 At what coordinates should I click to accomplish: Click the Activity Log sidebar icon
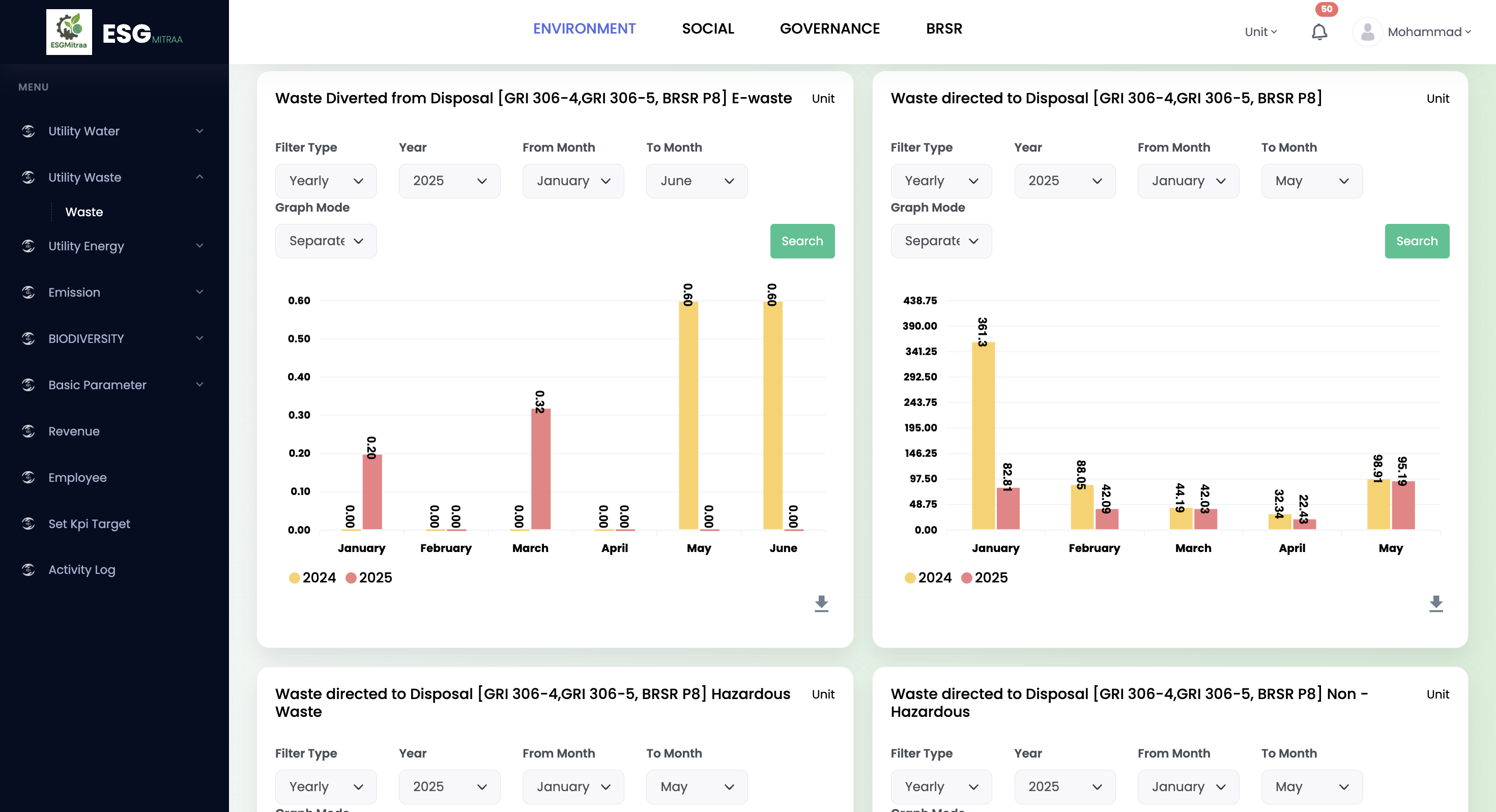(x=28, y=570)
